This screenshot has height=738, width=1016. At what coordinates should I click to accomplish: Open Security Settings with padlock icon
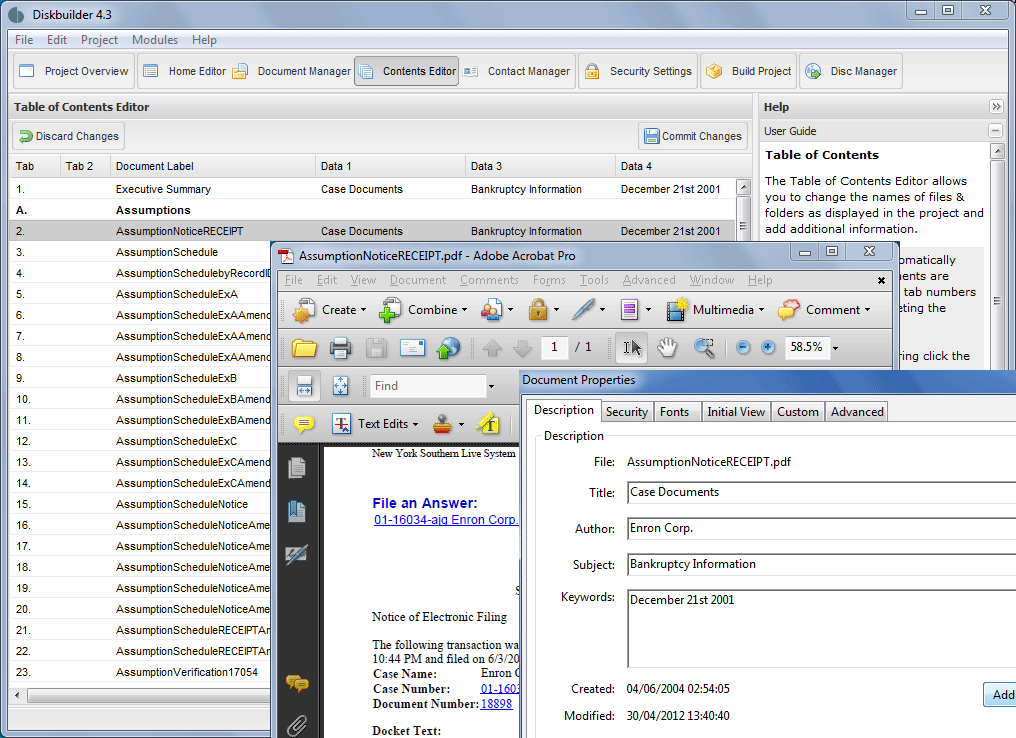pyautogui.click(x=638, y=71)
